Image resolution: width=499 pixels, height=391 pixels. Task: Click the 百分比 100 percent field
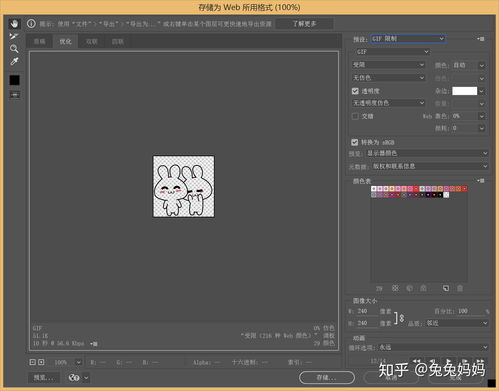[470, 311]
